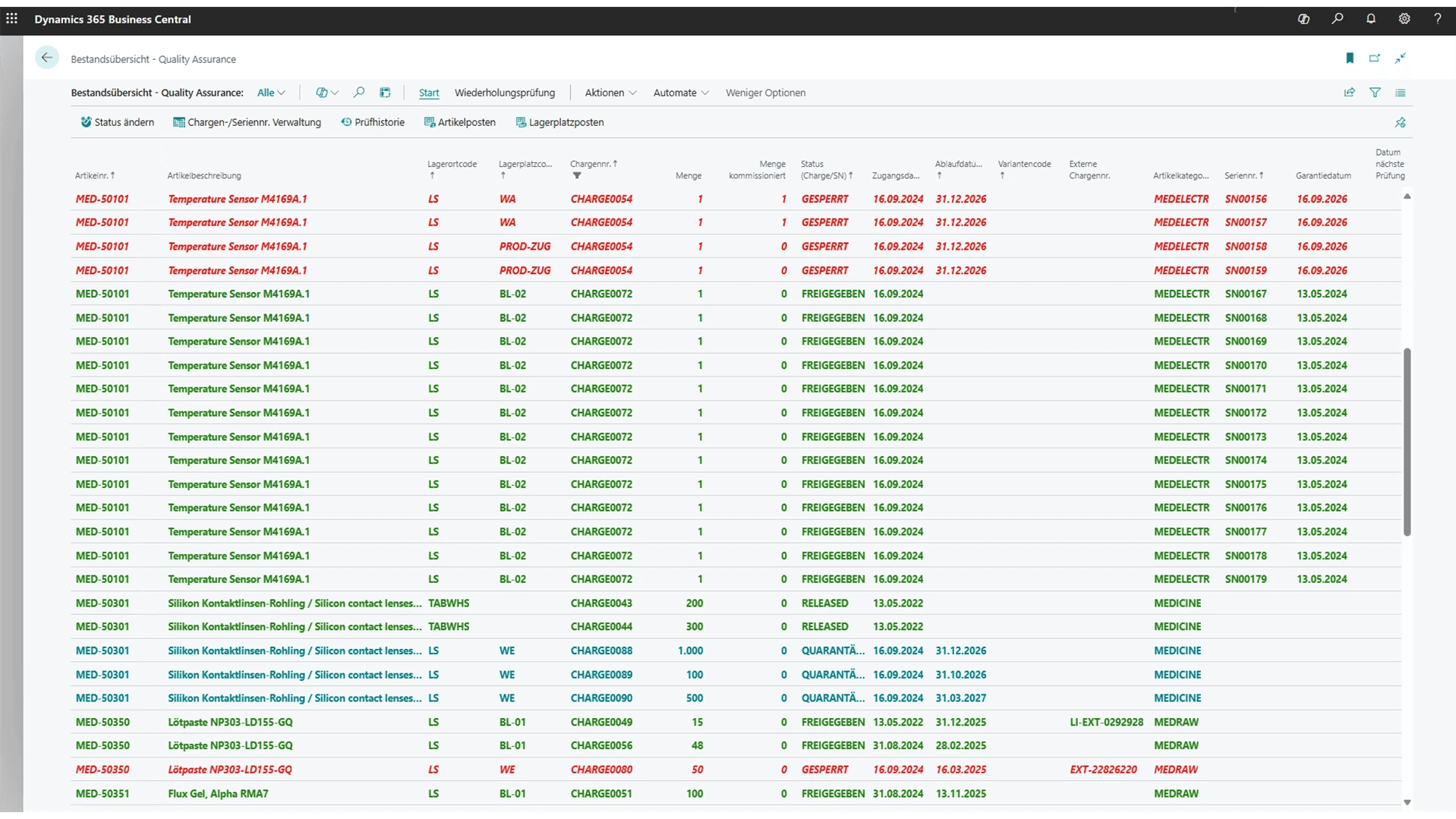This screenshot has width=1456, height=819.
Task: Click PROD-ZUG bin in SN00158 row
Action: click(525, 247)
